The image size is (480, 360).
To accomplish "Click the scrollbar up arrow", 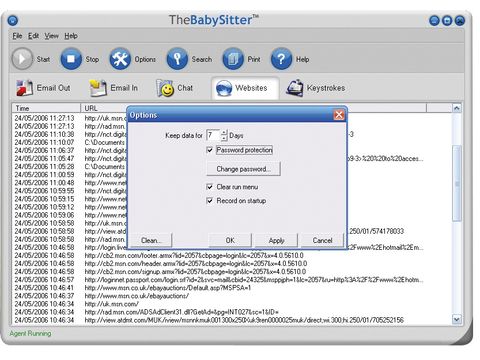I will coord(457,108).
